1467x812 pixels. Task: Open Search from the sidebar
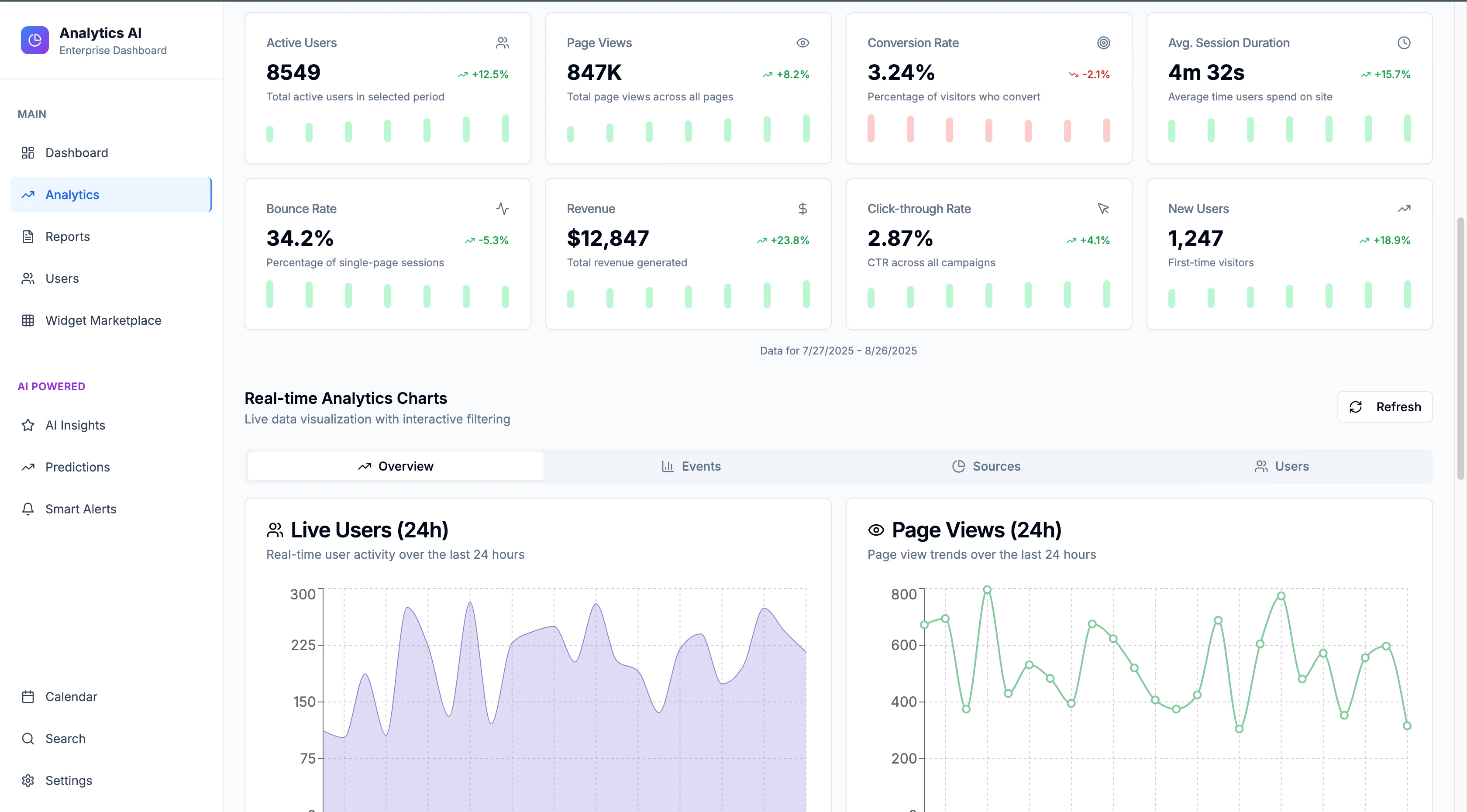pyautogui.click(x=111, y=739)
